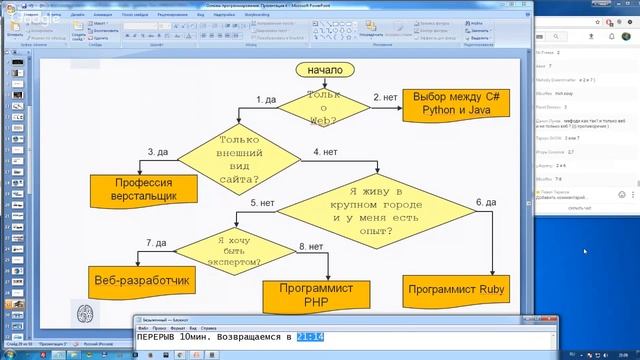Toggle align right in paragraph group

click(x=220, y=36)
